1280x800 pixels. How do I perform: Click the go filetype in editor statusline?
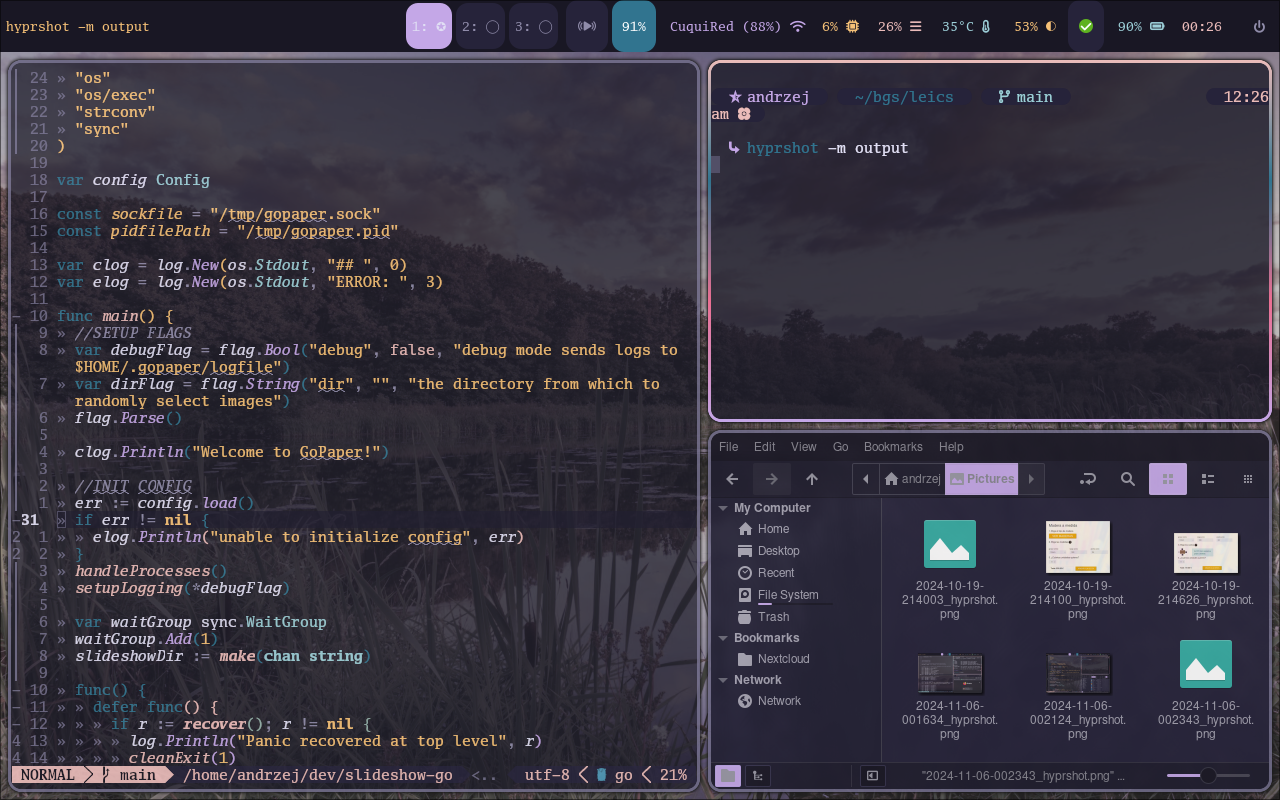(x=615, y=775)
